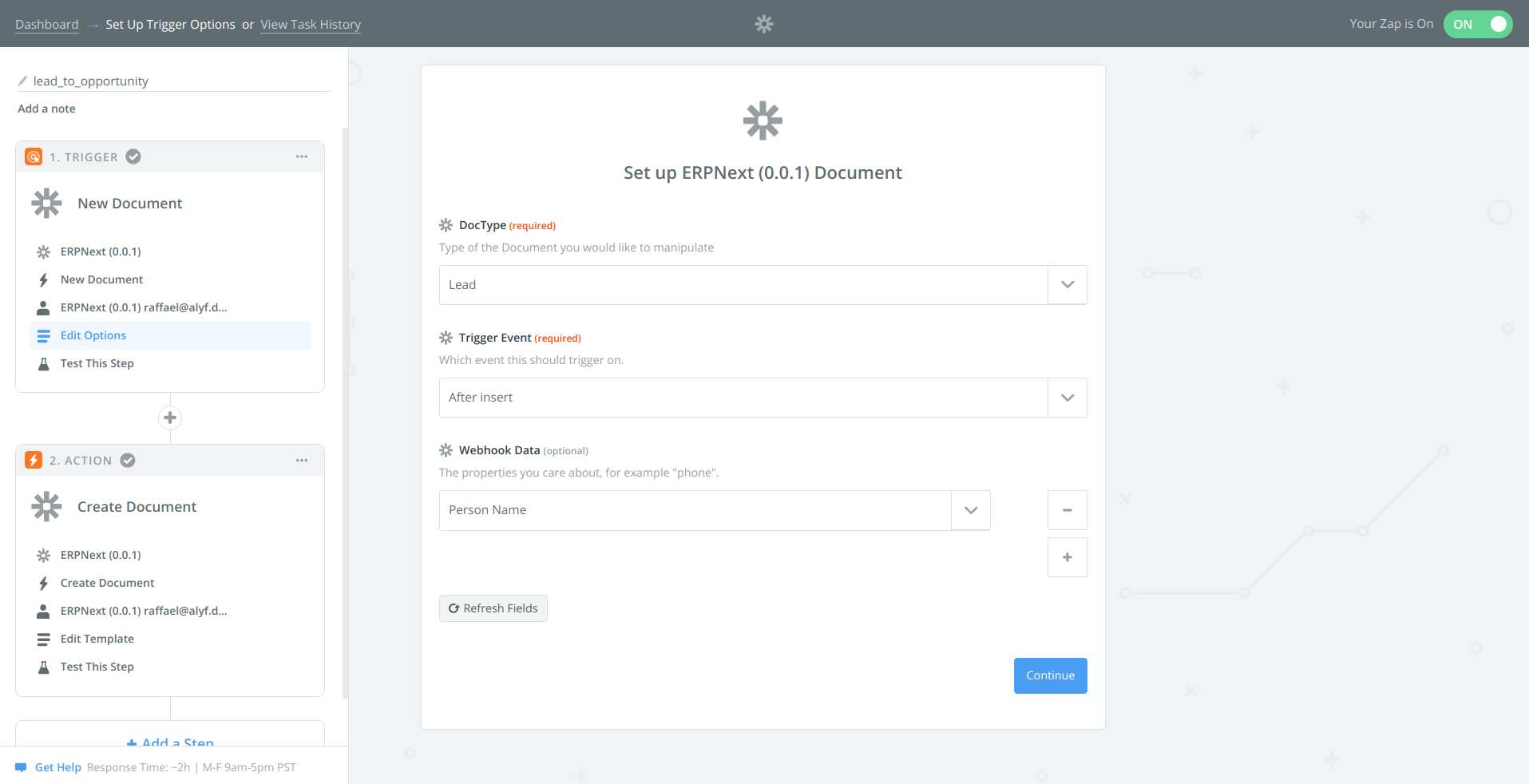Select the New Document trigger heading
The image size is (1529, 784).
tap(129, 204)
